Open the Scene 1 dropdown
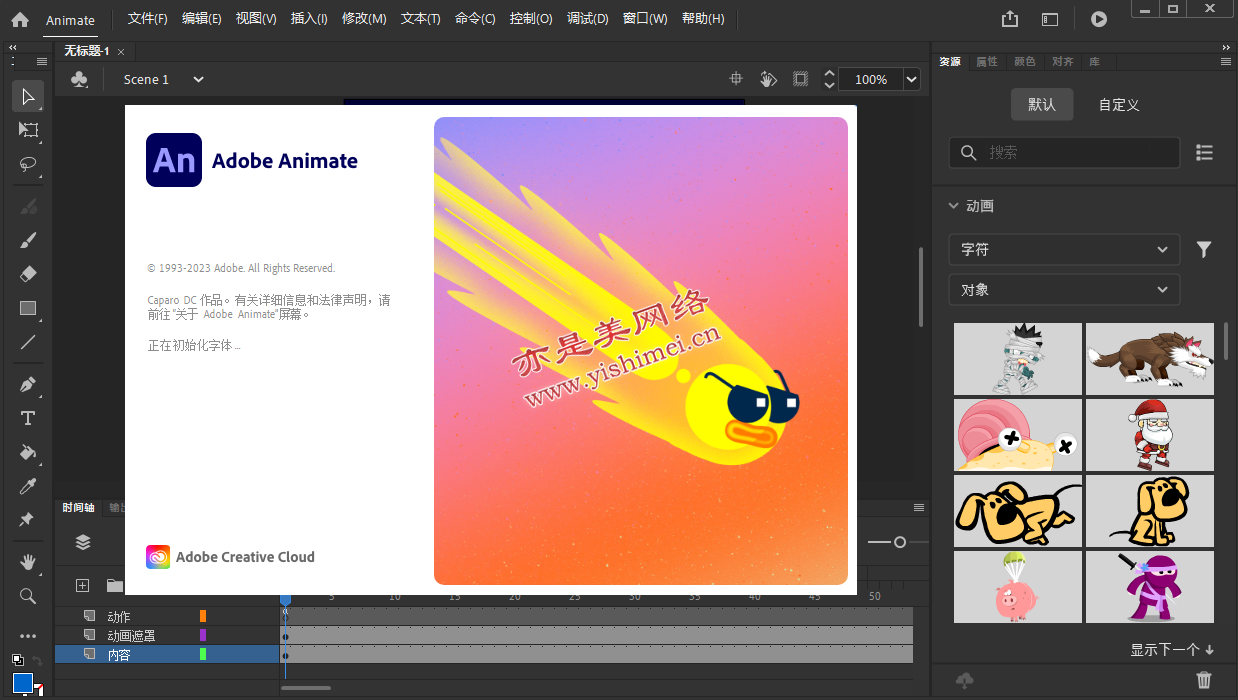 [x=198, y=79]
